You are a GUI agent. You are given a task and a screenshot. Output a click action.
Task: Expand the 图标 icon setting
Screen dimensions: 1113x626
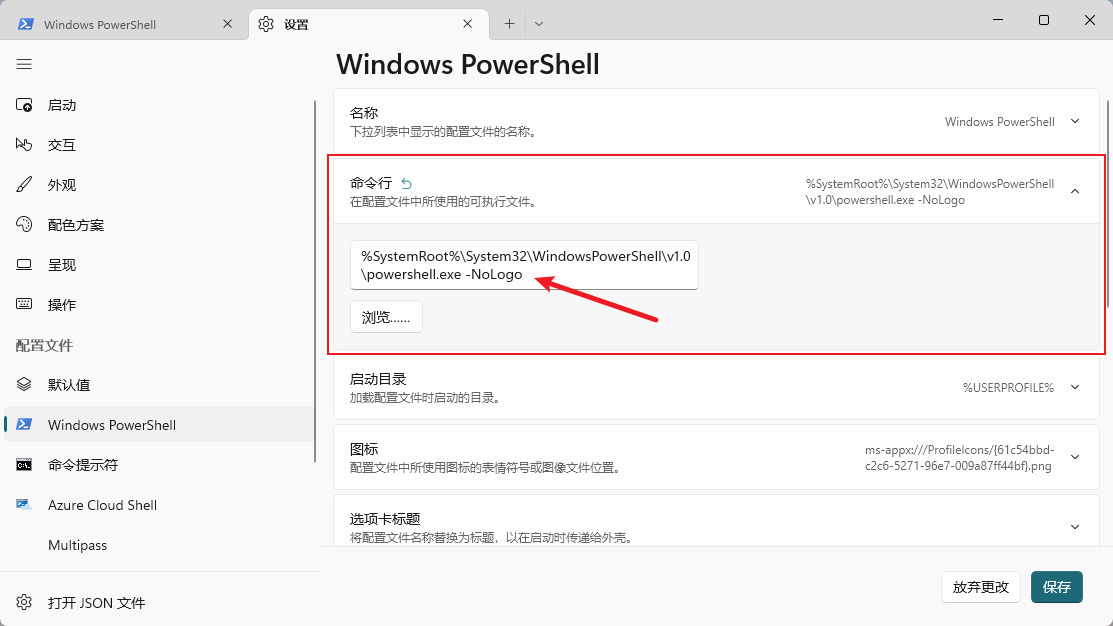[x=1075, y=457]
